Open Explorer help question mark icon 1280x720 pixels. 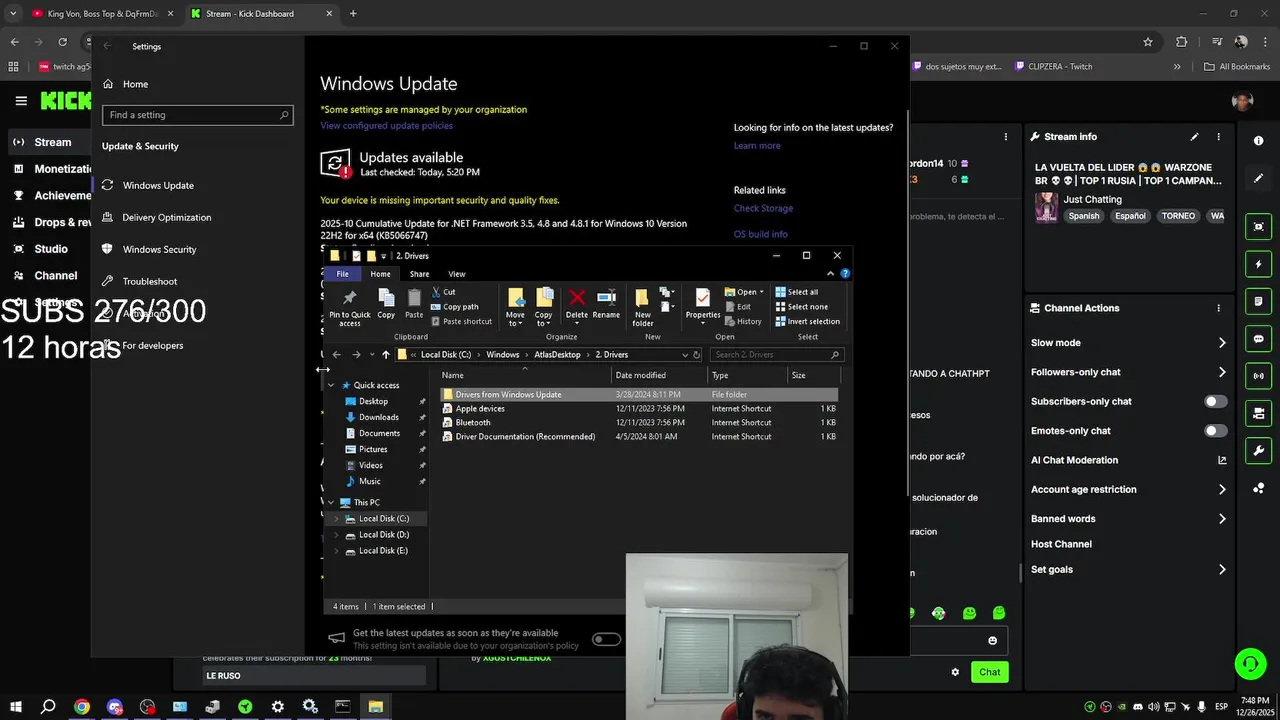click(x=845, y=273)
